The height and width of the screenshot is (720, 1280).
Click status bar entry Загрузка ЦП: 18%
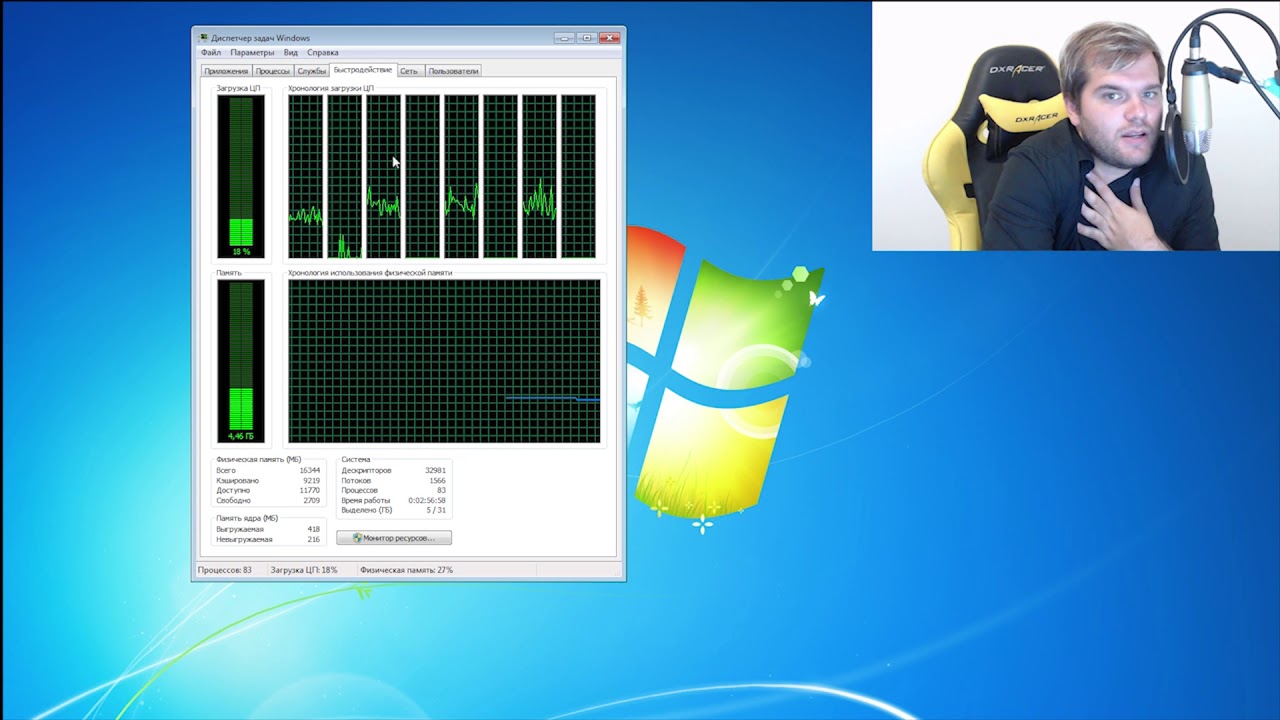304,570
